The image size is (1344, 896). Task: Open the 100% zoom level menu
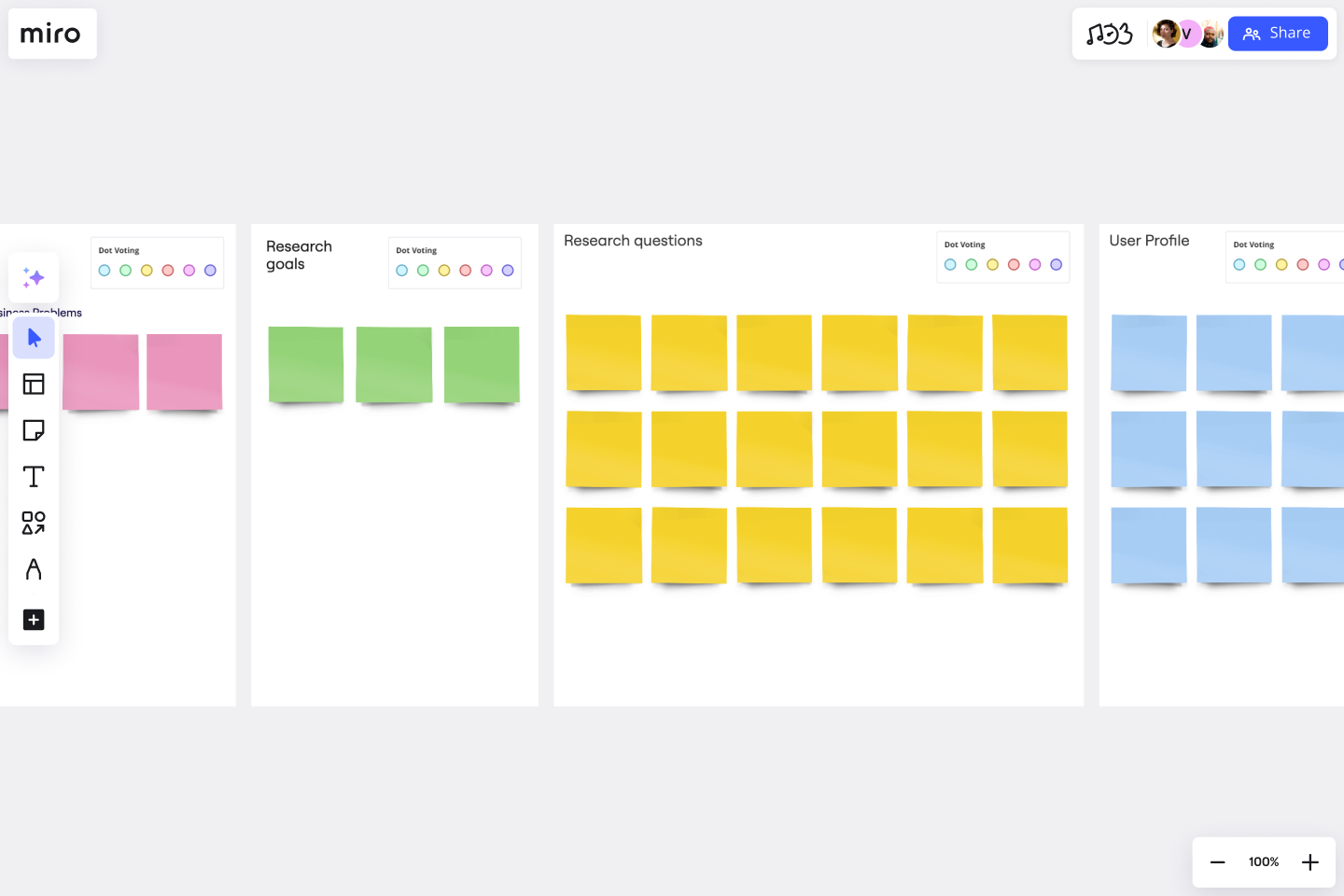coord(1264,862)
